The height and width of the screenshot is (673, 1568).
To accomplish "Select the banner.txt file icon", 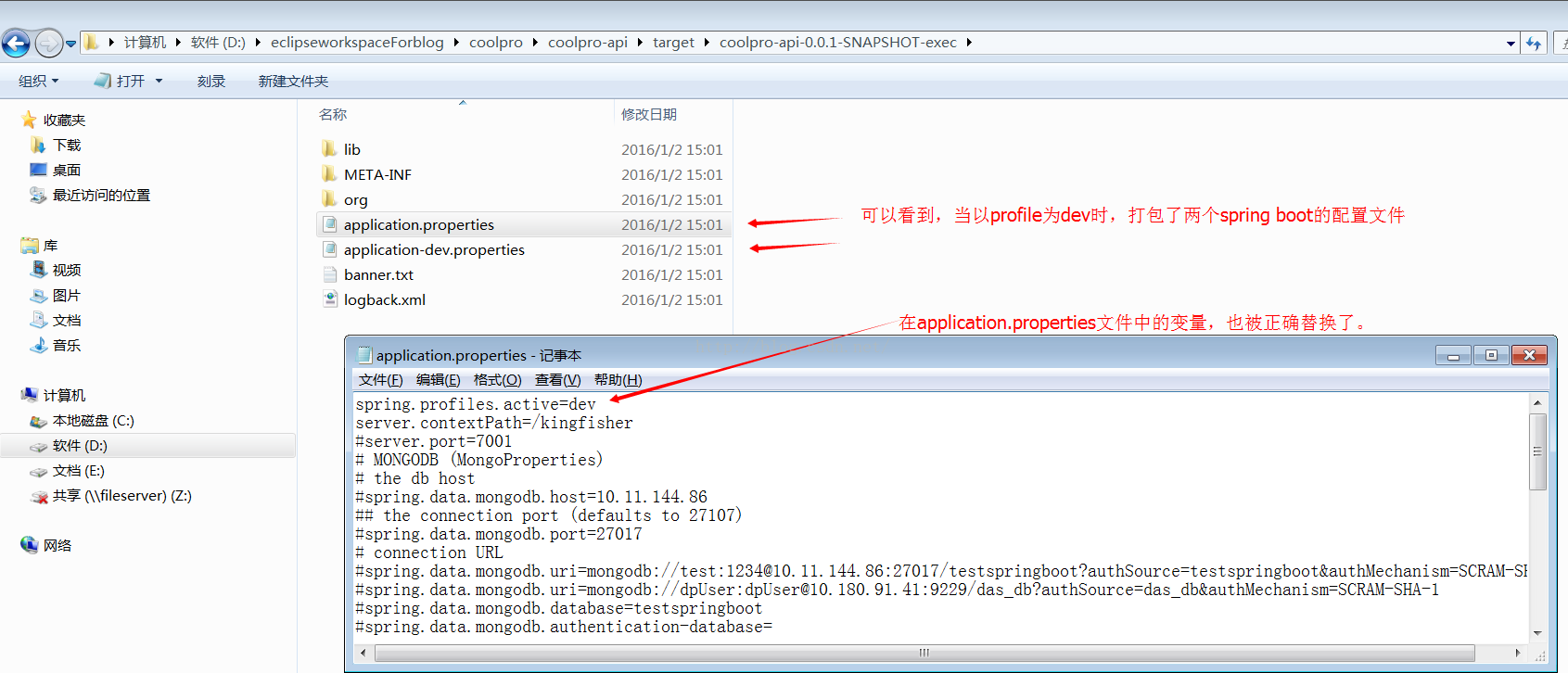I will click(329, 274).
